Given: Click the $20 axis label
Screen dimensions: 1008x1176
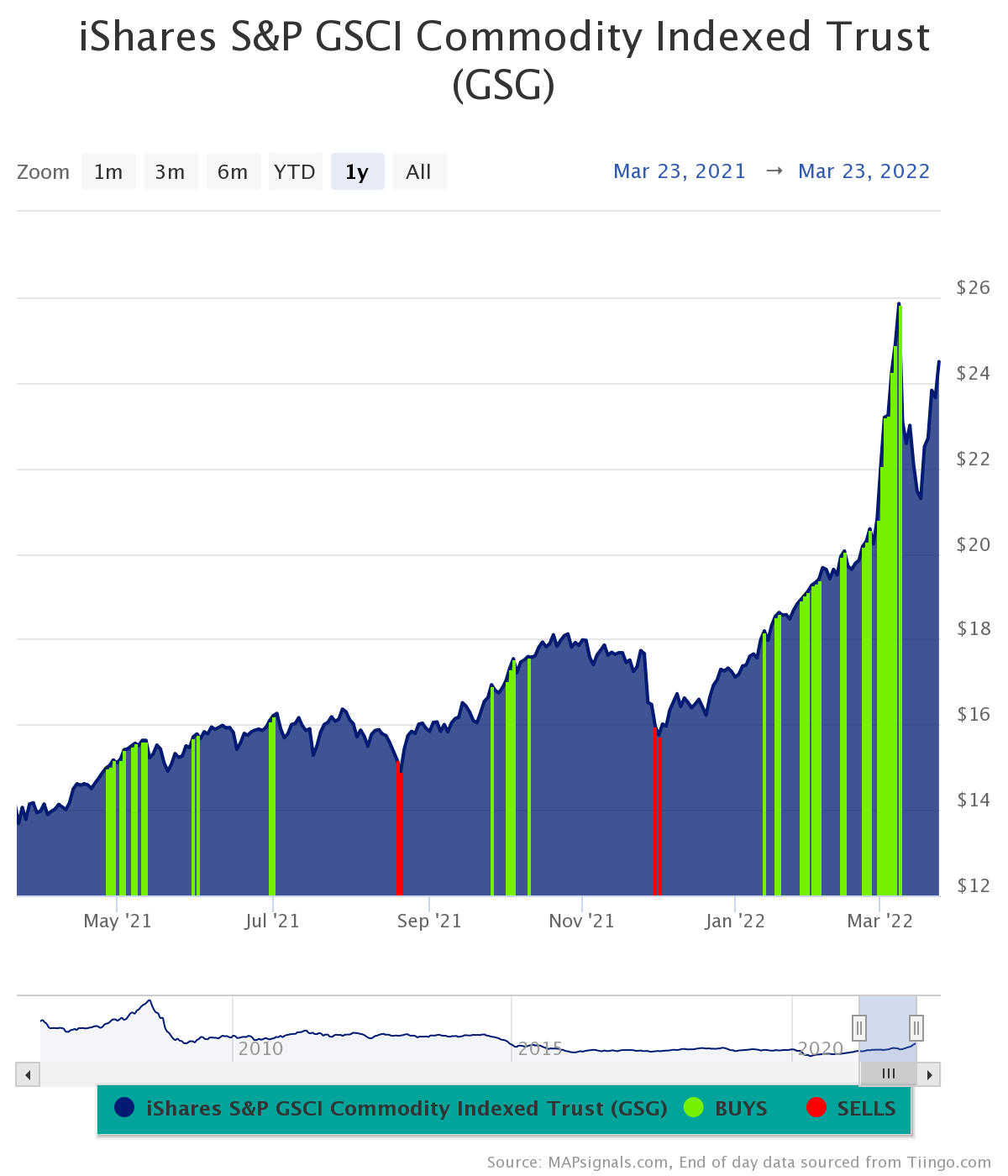Looking at the screenshot, I should 974,544.
